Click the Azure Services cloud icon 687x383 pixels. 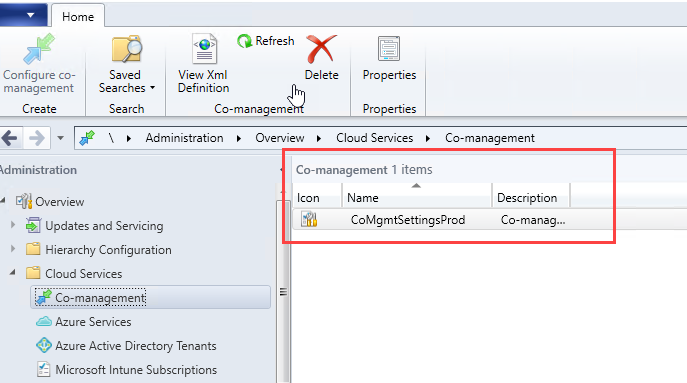pos(44,322)
